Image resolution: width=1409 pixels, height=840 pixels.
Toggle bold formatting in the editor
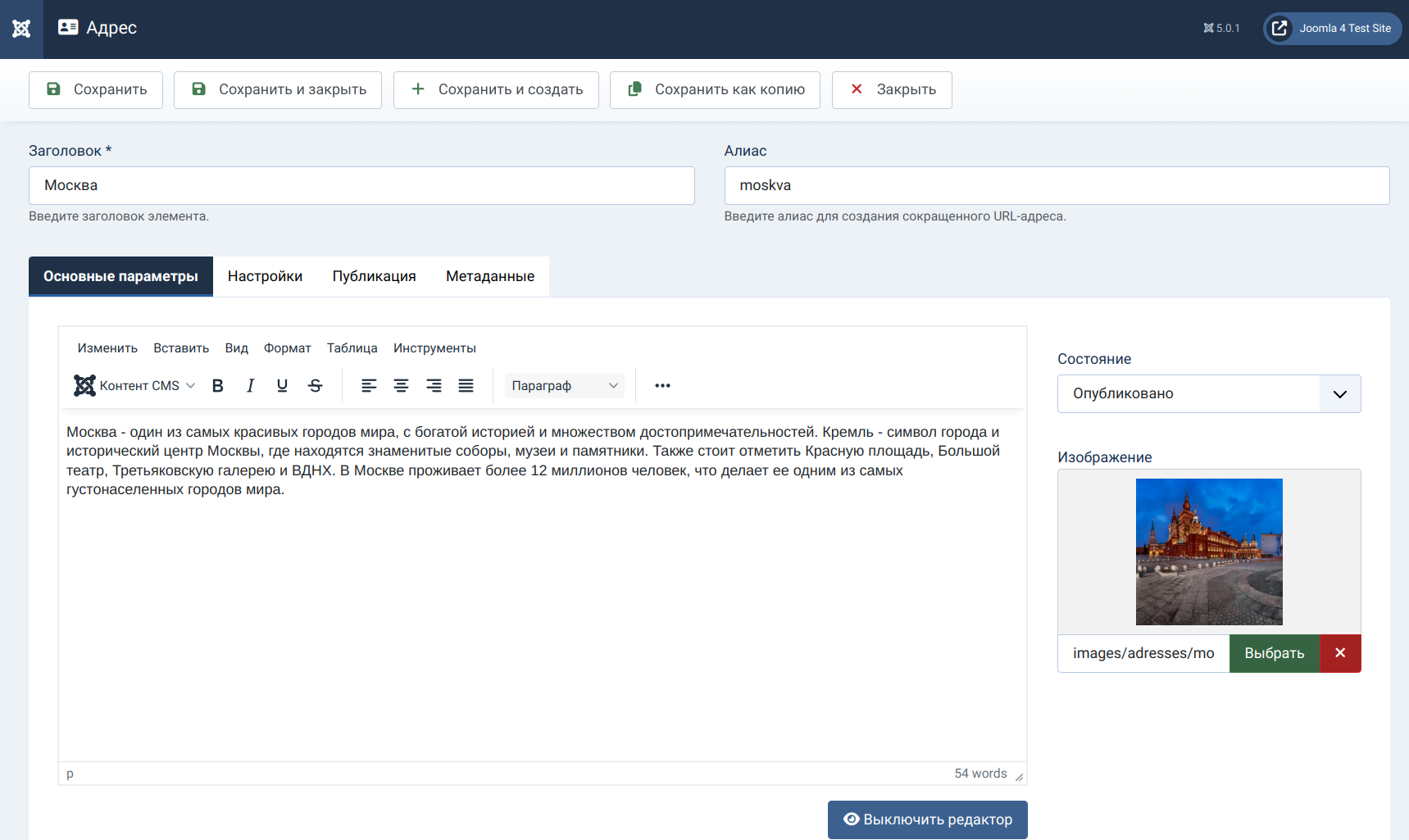point(217,386)
